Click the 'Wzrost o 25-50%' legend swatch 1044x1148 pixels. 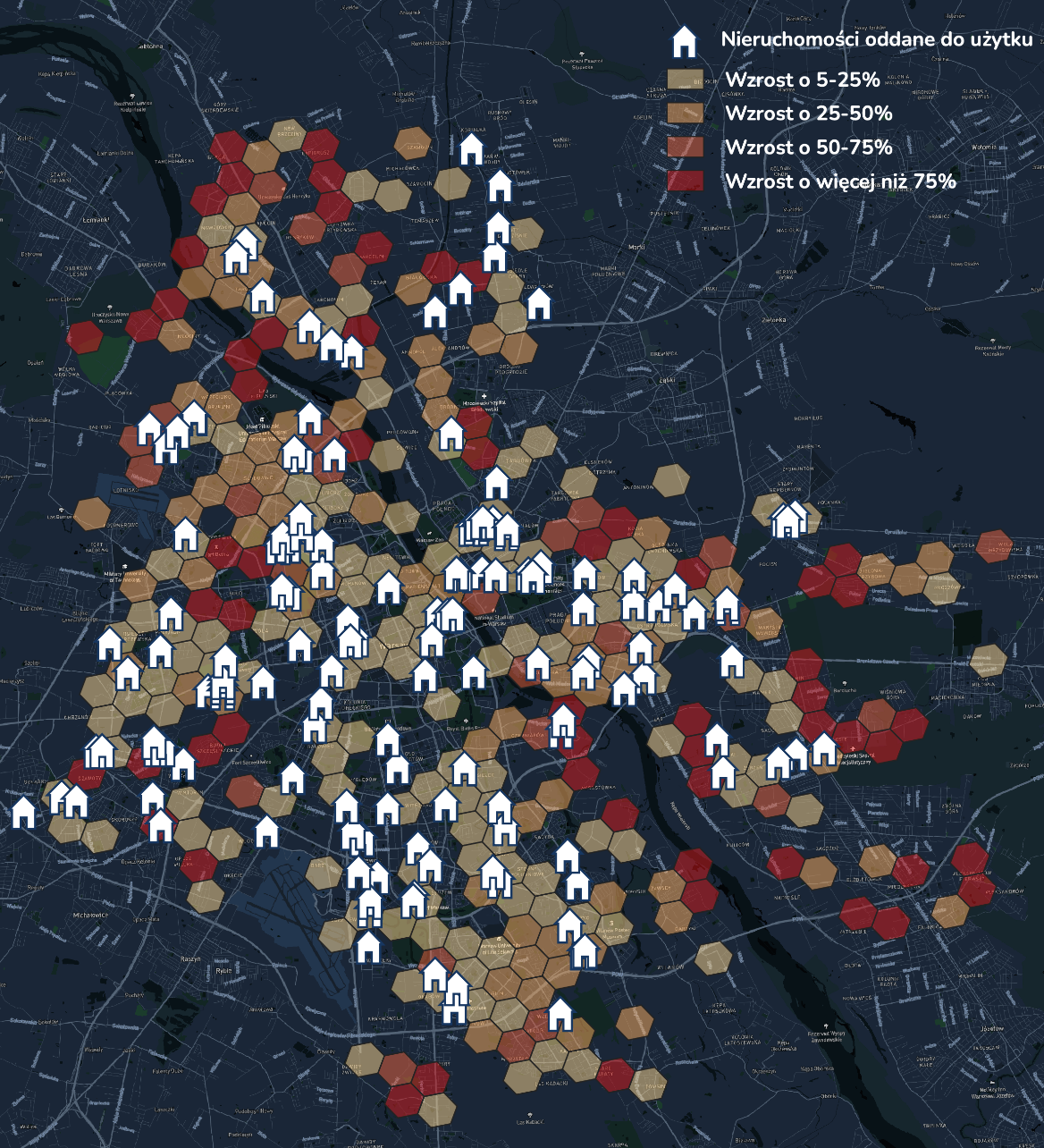(x=685, y=114)
